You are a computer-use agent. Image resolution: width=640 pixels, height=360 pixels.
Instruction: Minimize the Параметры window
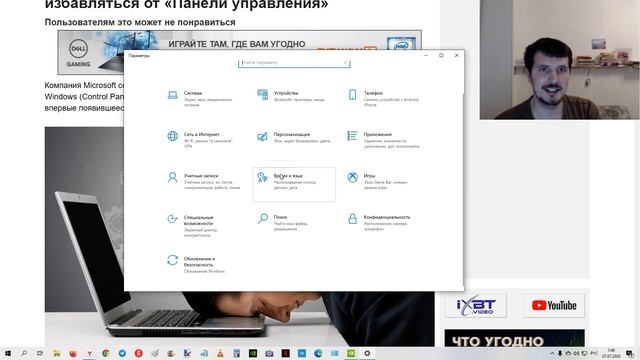pos(426,55)
